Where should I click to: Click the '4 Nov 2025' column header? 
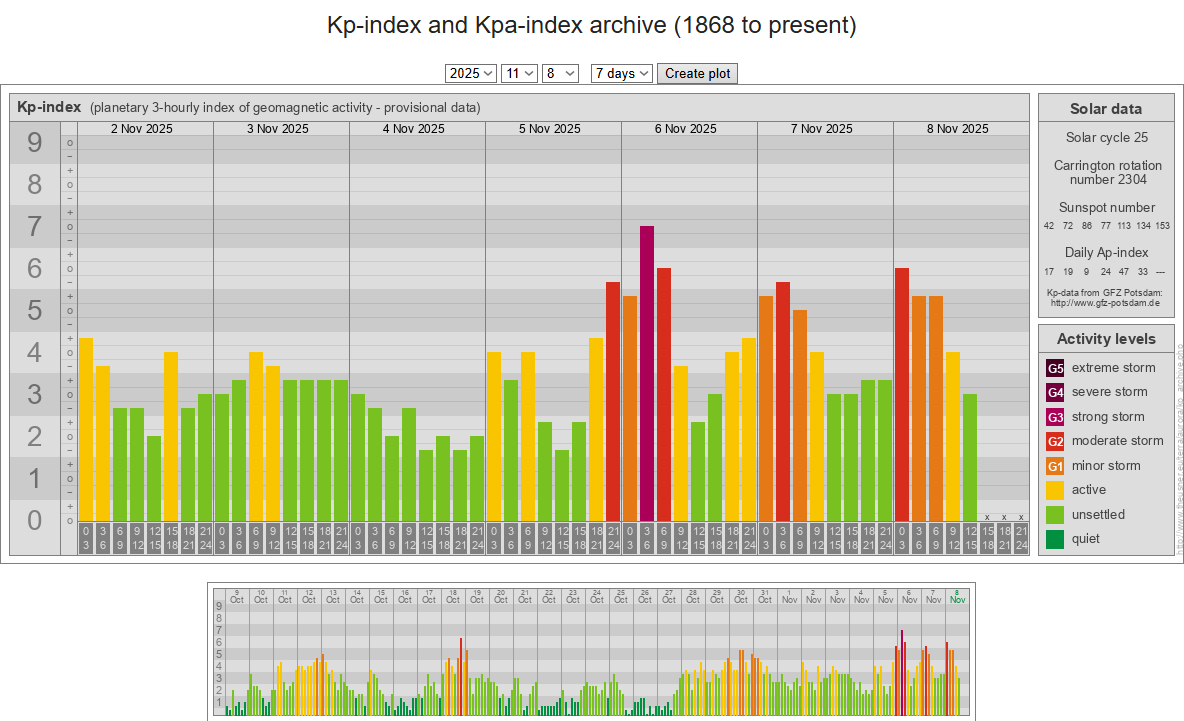coord(414,129)
